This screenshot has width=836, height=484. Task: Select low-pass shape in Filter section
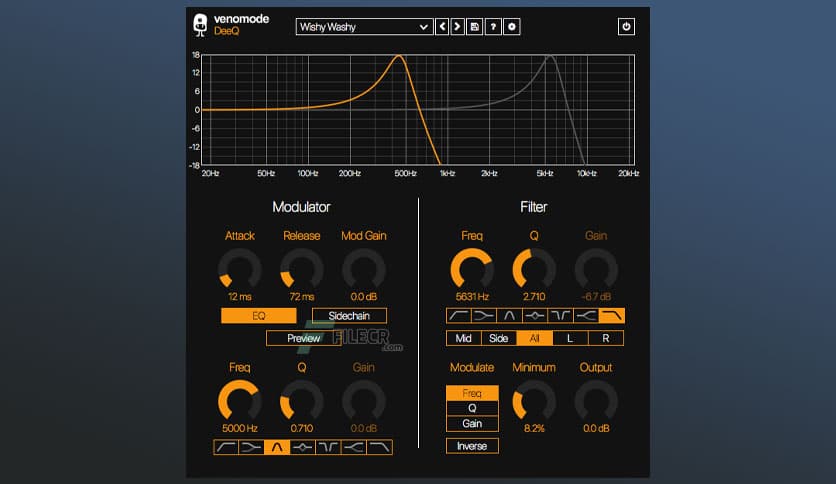[611, 316]
